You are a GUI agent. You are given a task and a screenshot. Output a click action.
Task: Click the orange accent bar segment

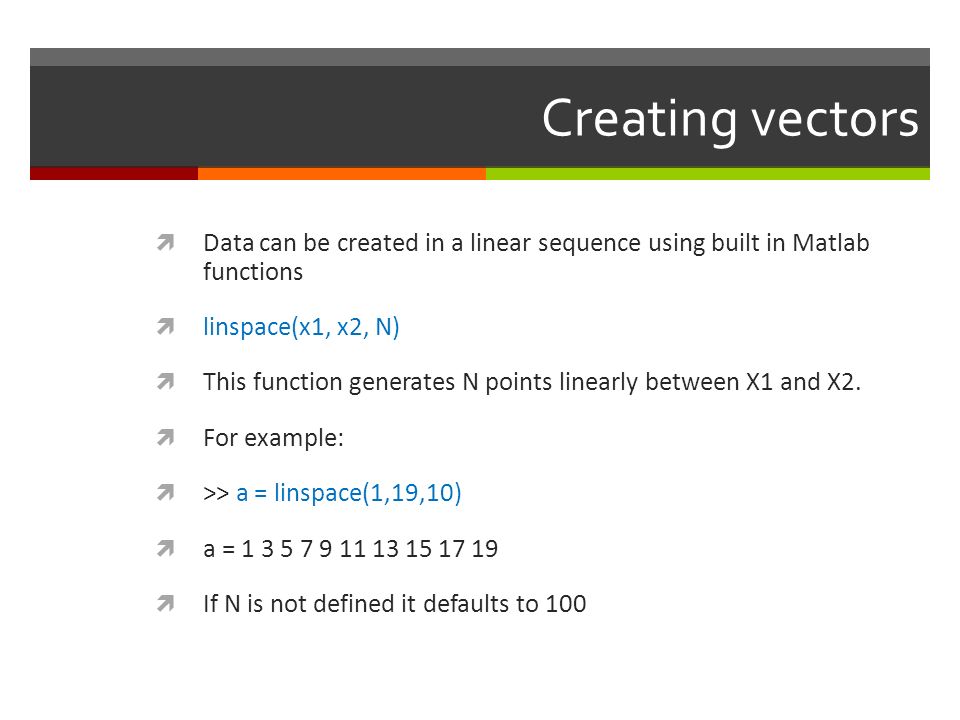342,174
